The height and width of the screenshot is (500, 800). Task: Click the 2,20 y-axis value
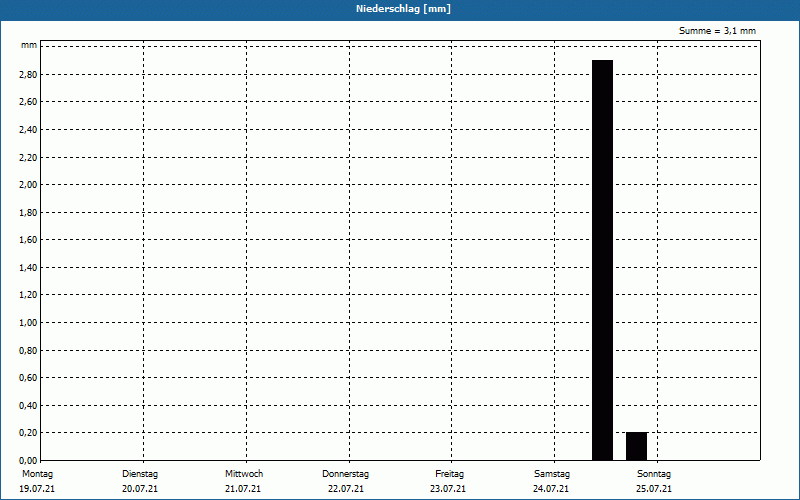(x=28, y=158)
